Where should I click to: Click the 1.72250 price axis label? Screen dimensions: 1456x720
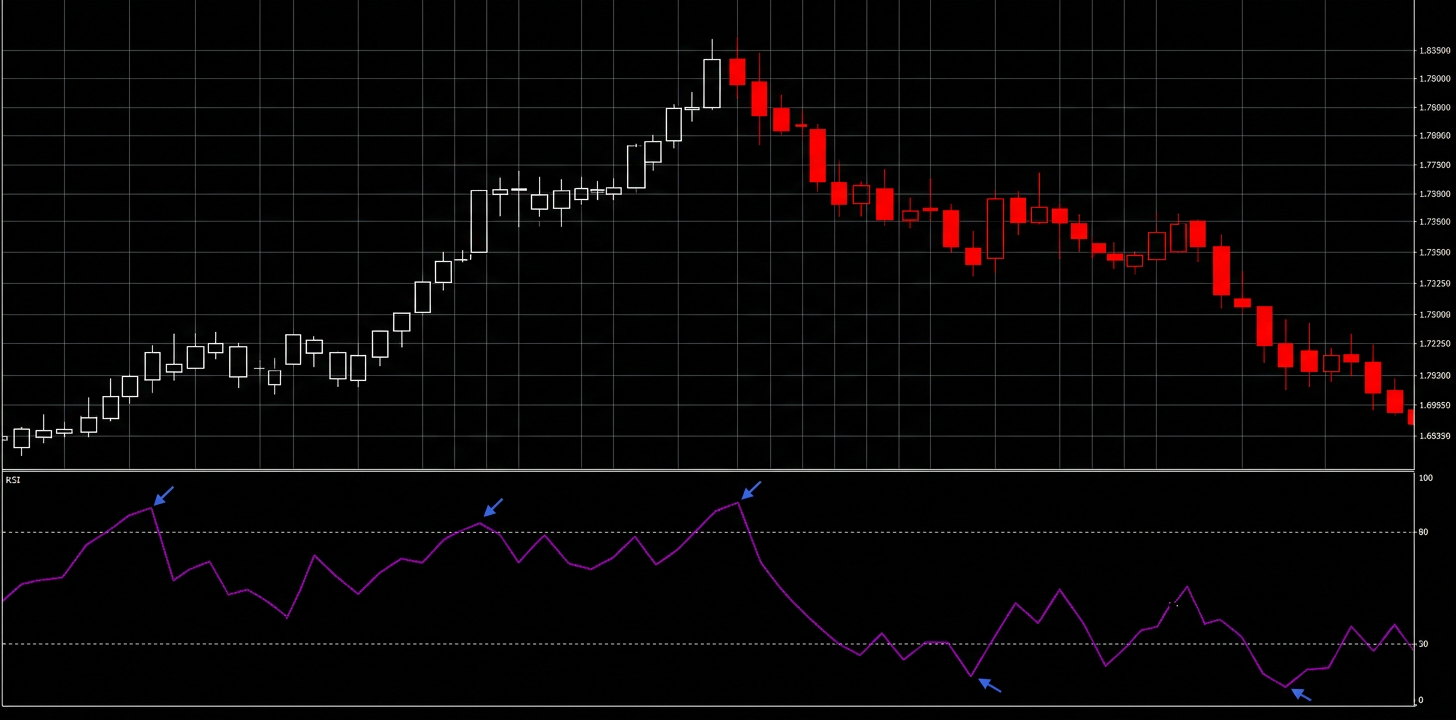(x=1435, y=344)
